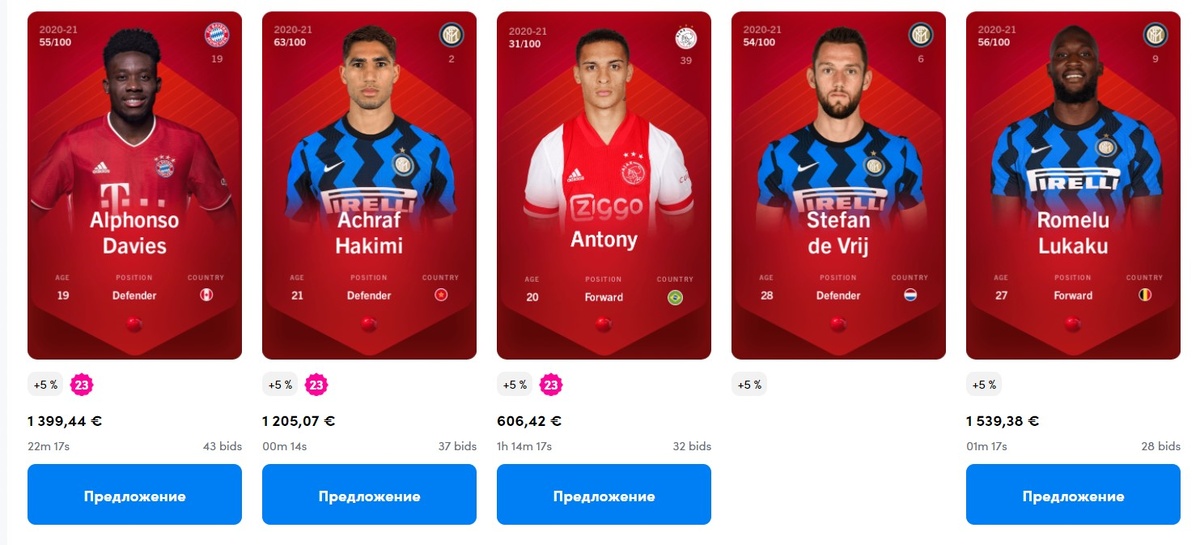Click Предложение button under Achraf Hakimi
This screenshot has width=1200, height=545.
(369, 495)
